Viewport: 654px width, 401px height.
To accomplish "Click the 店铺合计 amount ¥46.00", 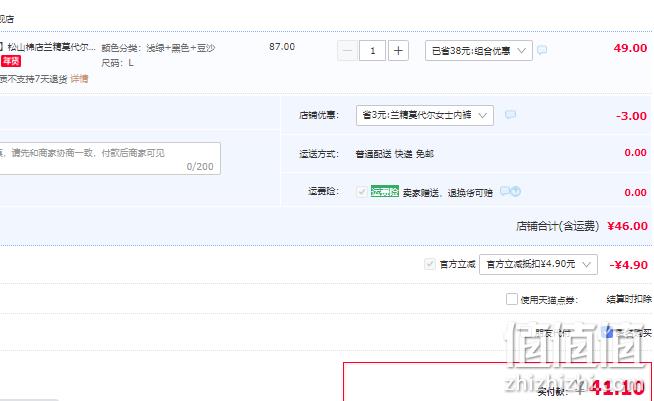I will [x=627, y=226].
